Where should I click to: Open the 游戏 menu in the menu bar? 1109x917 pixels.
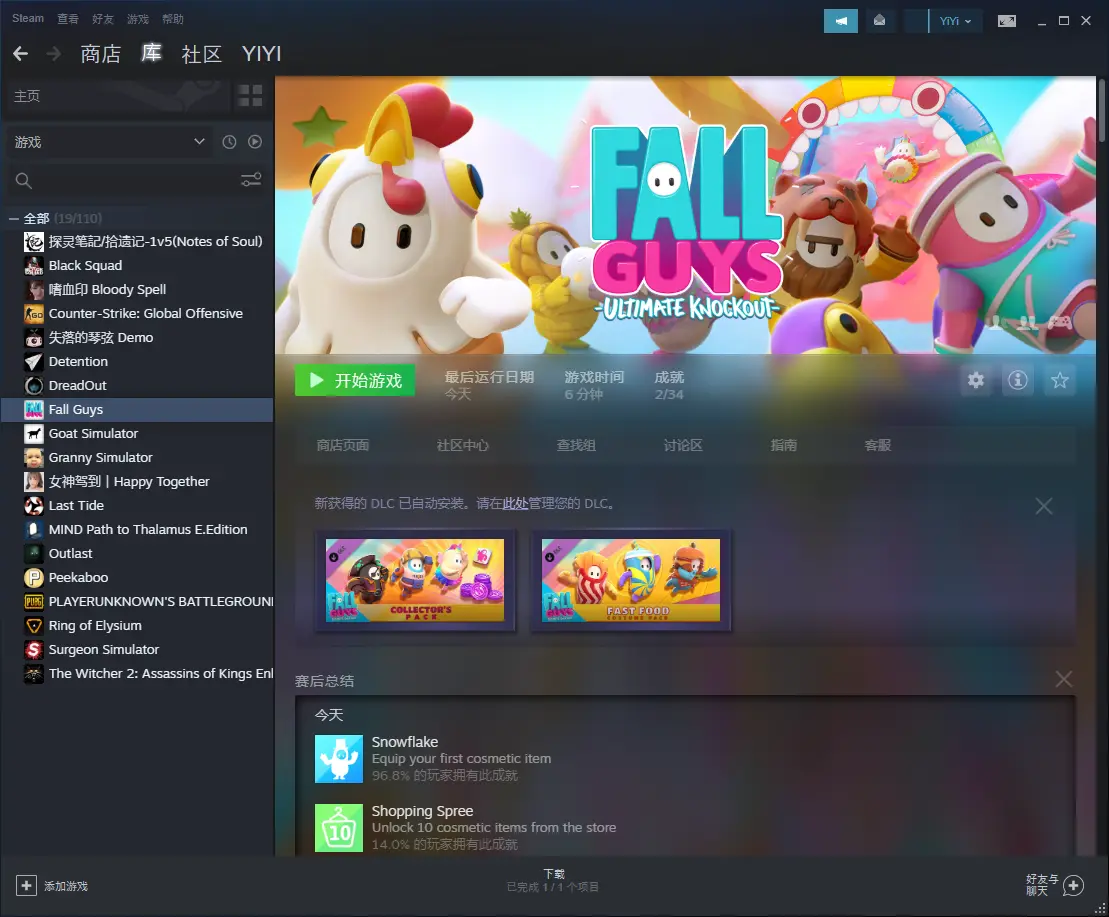138,19
